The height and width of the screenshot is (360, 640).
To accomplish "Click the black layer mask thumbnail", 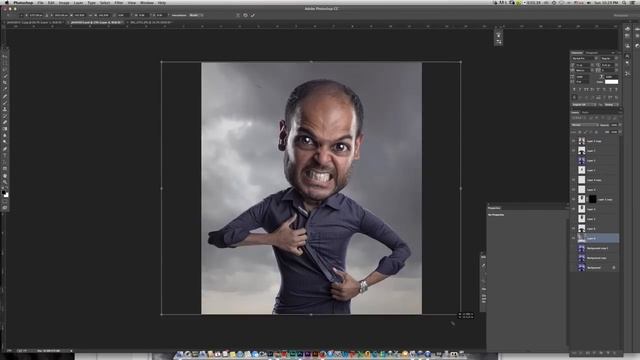I will click(593, 199).
